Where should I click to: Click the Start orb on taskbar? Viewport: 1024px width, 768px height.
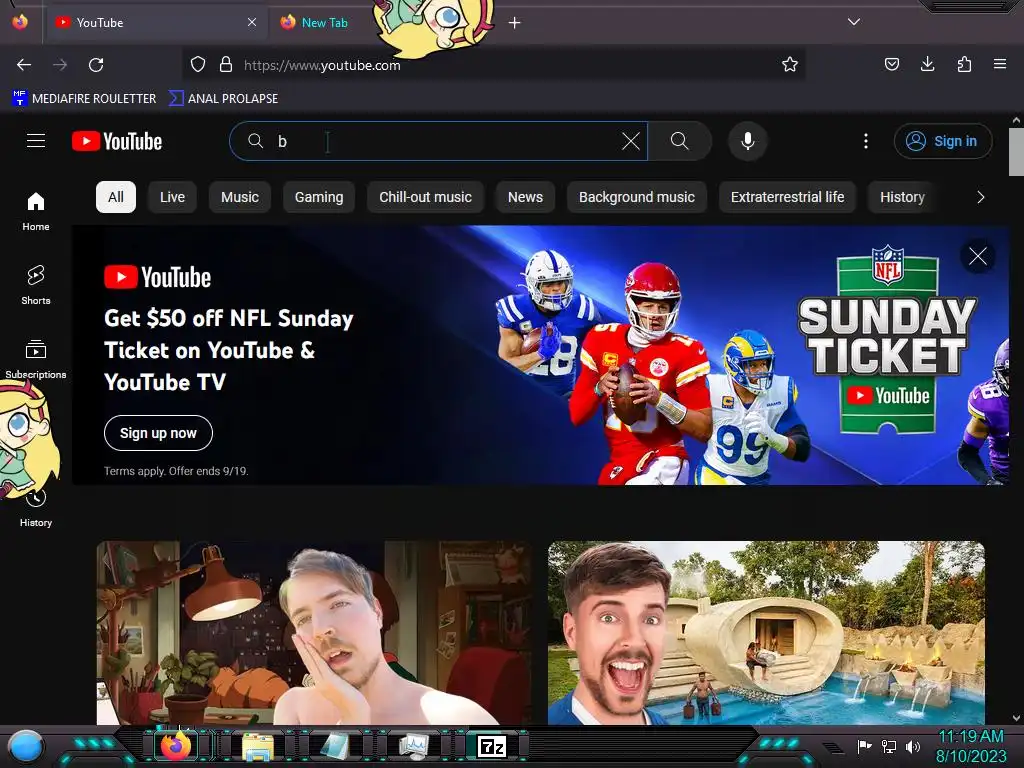click(26, 747)
